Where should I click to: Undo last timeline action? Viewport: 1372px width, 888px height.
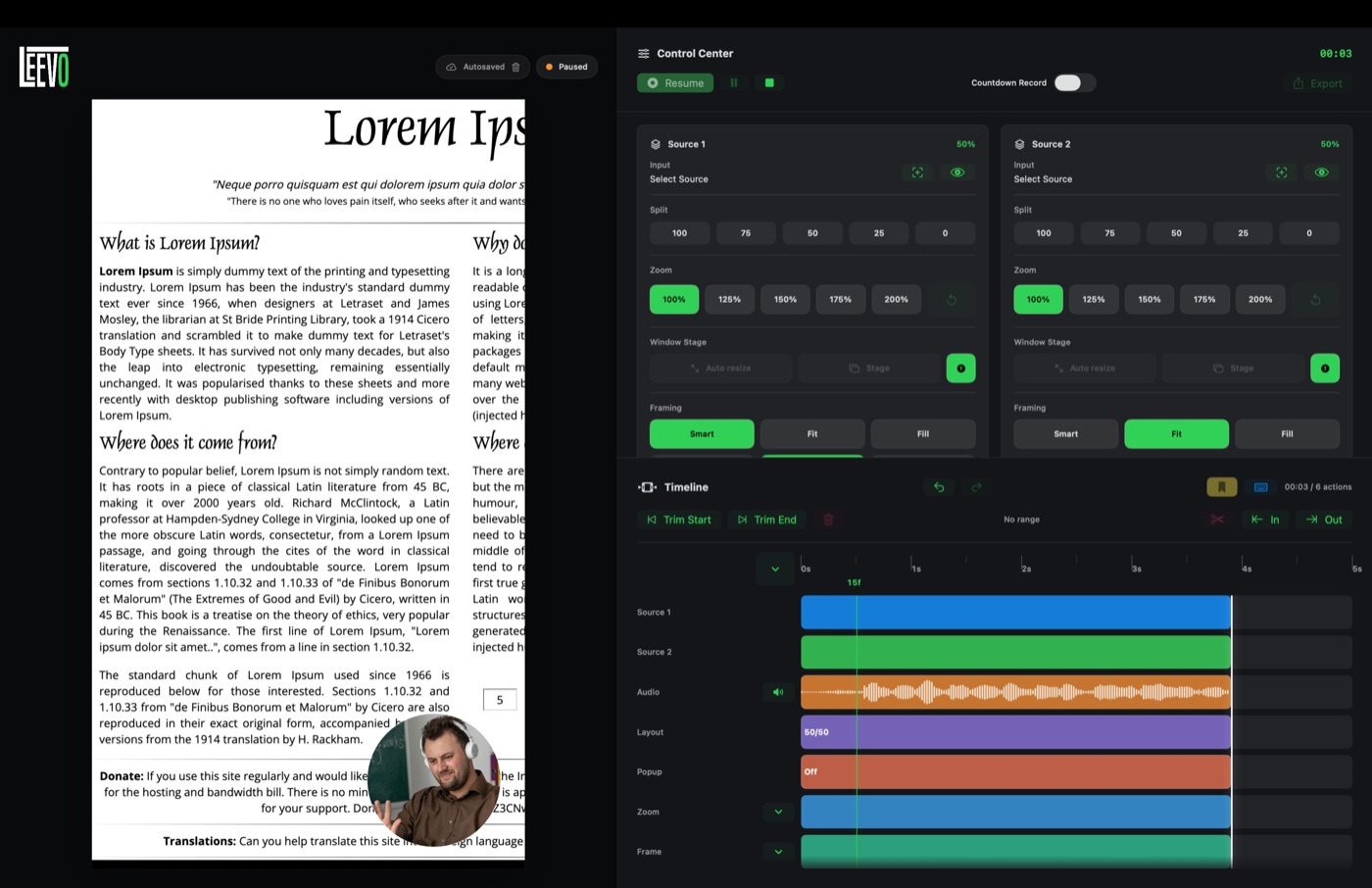tap(939, 487)
